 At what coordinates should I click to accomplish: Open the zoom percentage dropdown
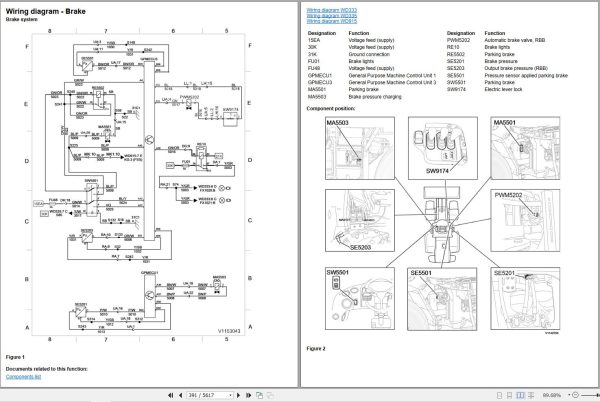coord(569,395)
